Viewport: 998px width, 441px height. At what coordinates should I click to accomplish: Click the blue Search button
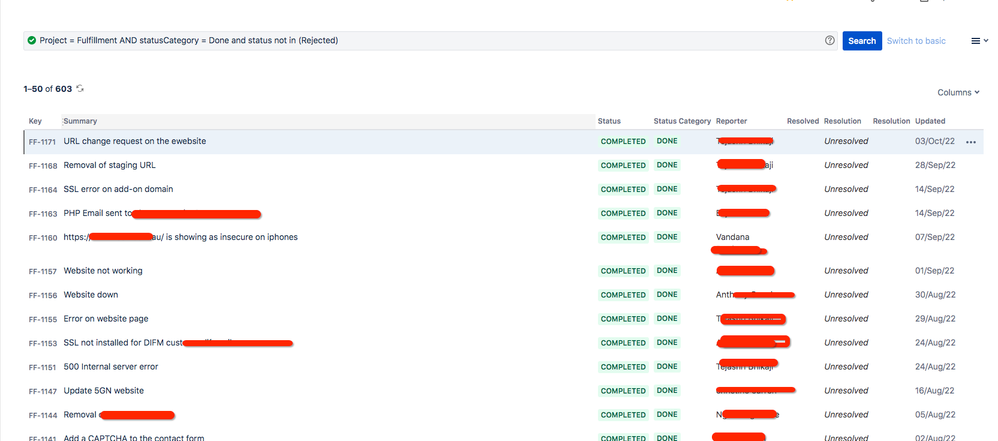point(862,41)
